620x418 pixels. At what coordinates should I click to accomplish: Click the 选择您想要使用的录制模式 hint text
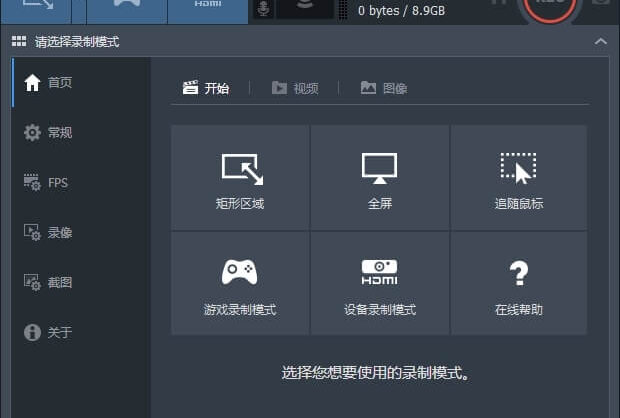click(375, 373)
